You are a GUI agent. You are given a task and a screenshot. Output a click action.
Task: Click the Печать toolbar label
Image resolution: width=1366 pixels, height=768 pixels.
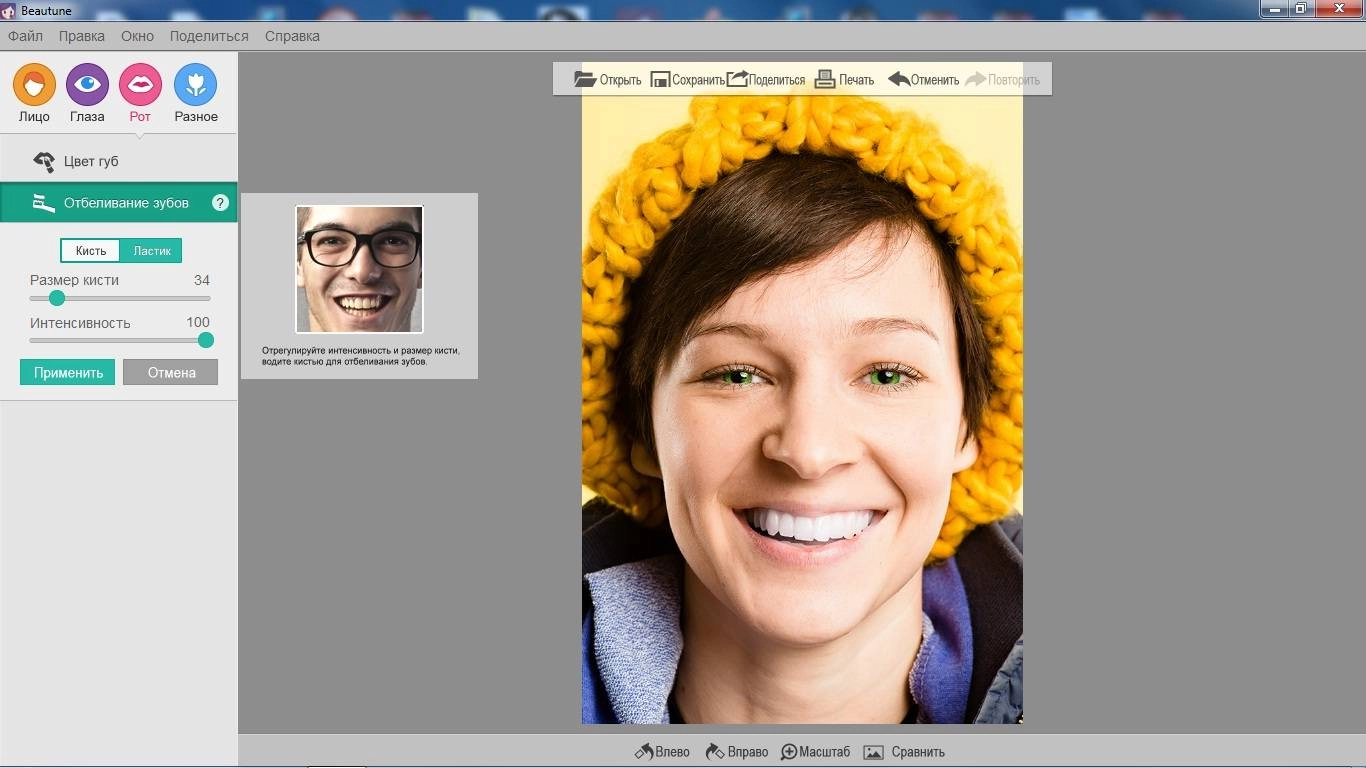(856, 80)
